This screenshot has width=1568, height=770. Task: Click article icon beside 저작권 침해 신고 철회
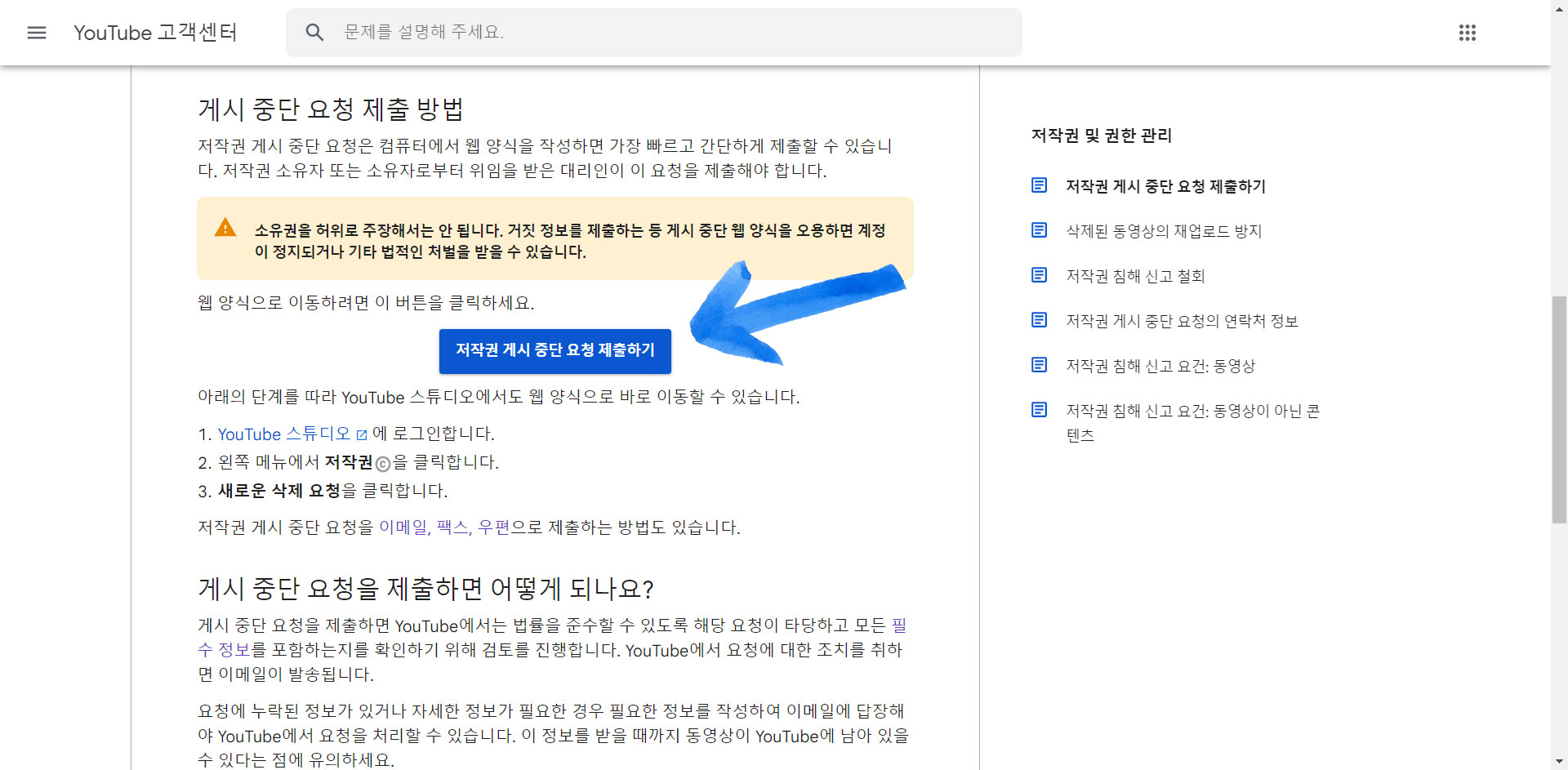point(1039,275)
